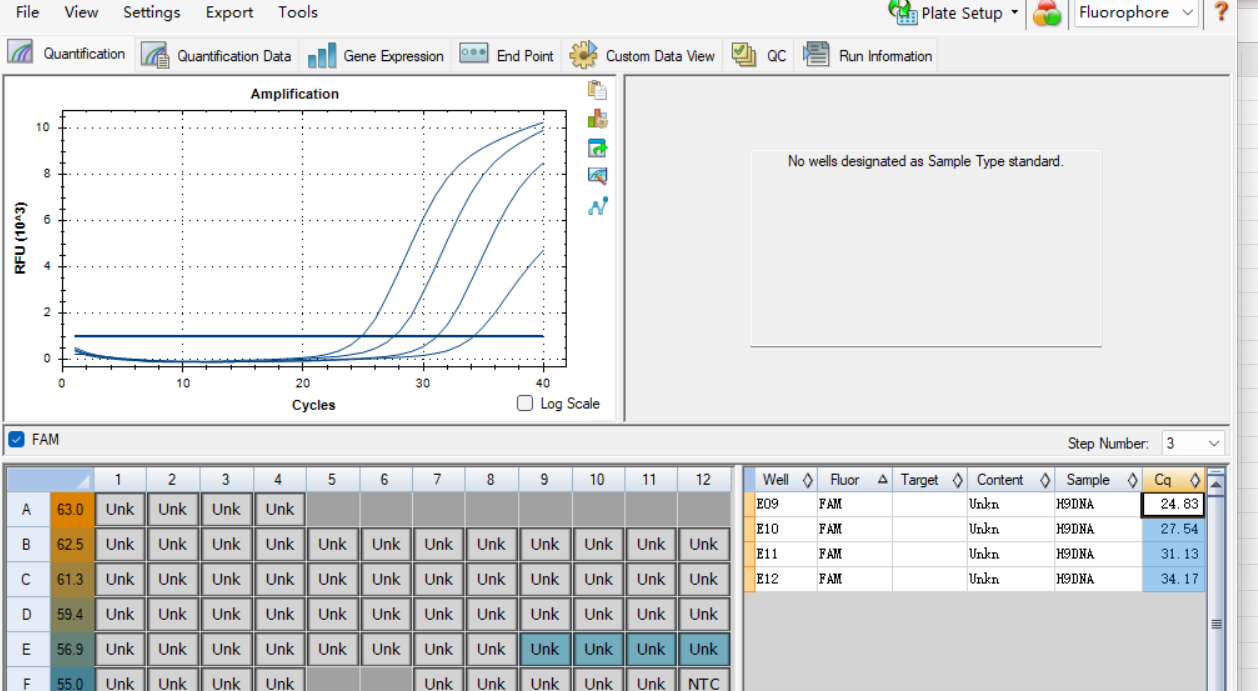Uncheck the FAM fluorophore checkbox
Image resolution: width=1258 pixels, height=691 pixels.
click(16, 439)
